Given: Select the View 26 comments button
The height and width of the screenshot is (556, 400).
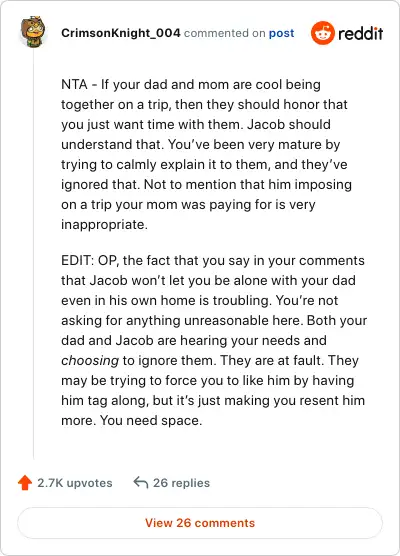Looking at the screenshot, I should (x=200, y=523).
